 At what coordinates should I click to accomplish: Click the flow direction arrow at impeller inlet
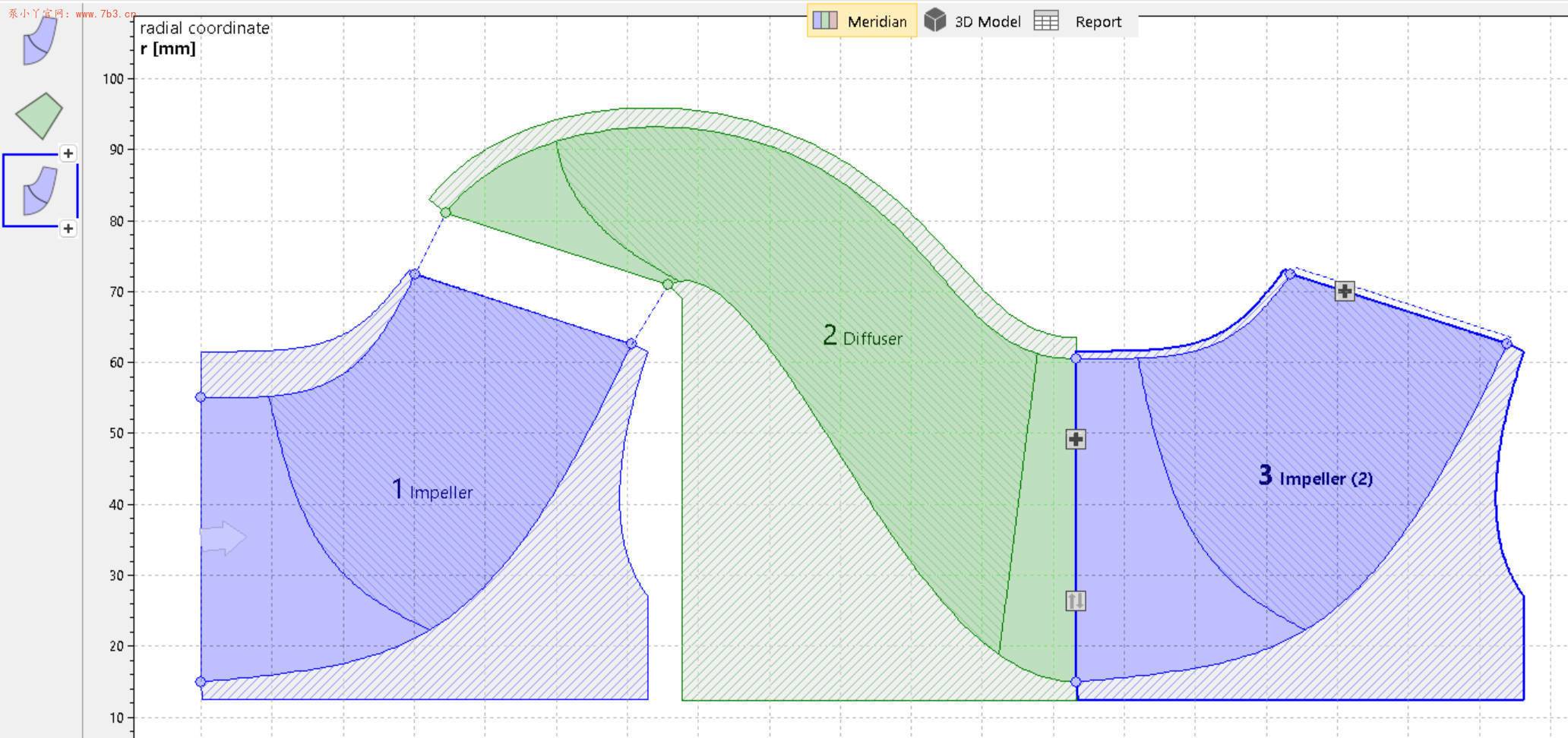tap(223, 538)
